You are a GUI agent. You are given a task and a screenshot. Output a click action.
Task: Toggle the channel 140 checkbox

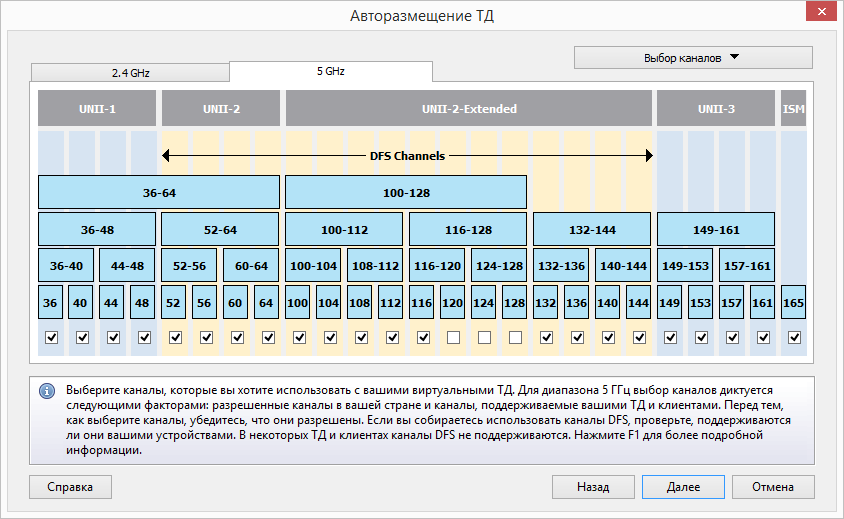pyautogui.click(x=608, y=337)
